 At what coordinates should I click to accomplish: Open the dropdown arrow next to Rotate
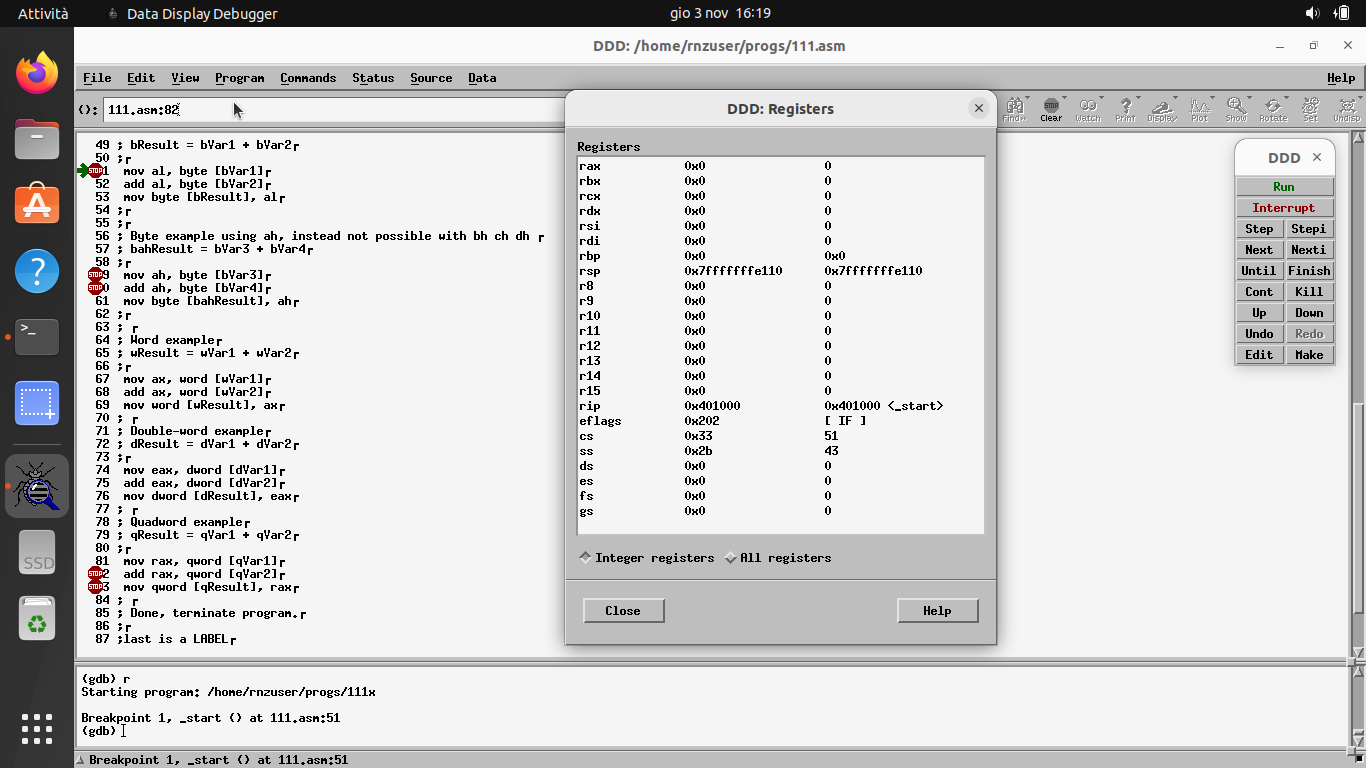tap(1286, 99)
